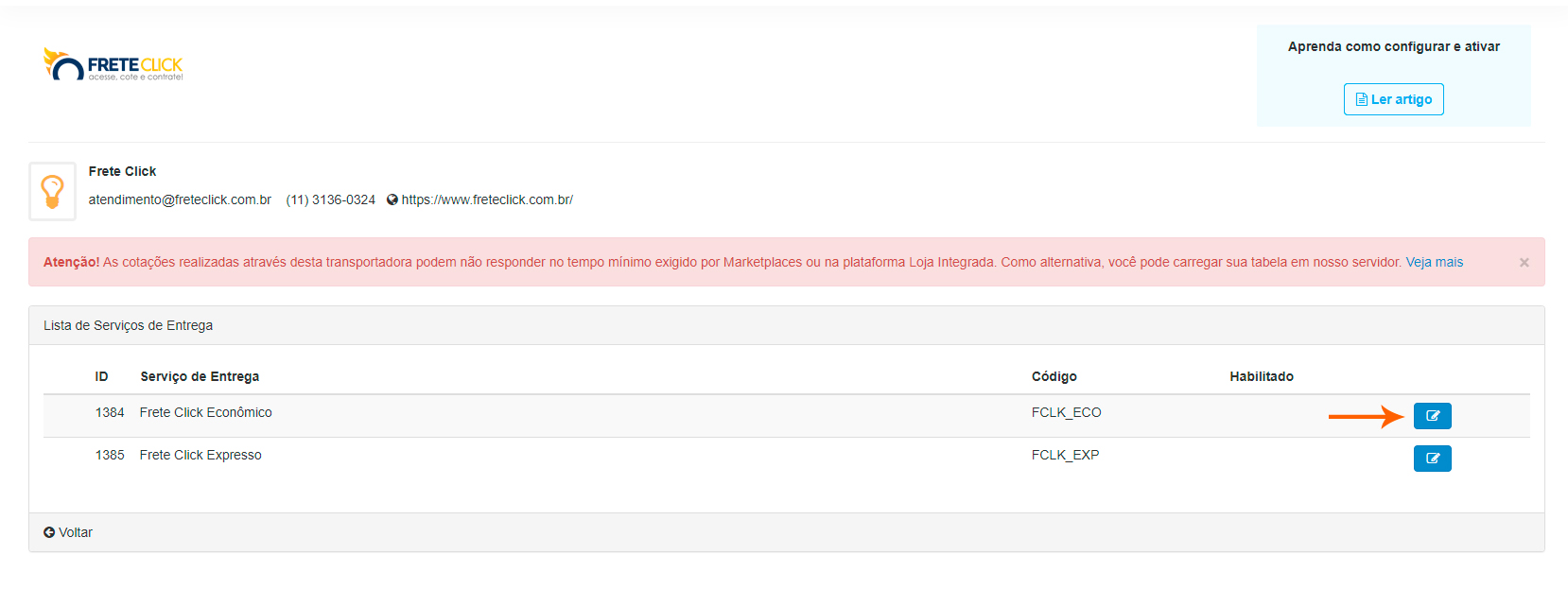Select the FCLK_EXP code cell
1568x589 pixels.
1065,455
